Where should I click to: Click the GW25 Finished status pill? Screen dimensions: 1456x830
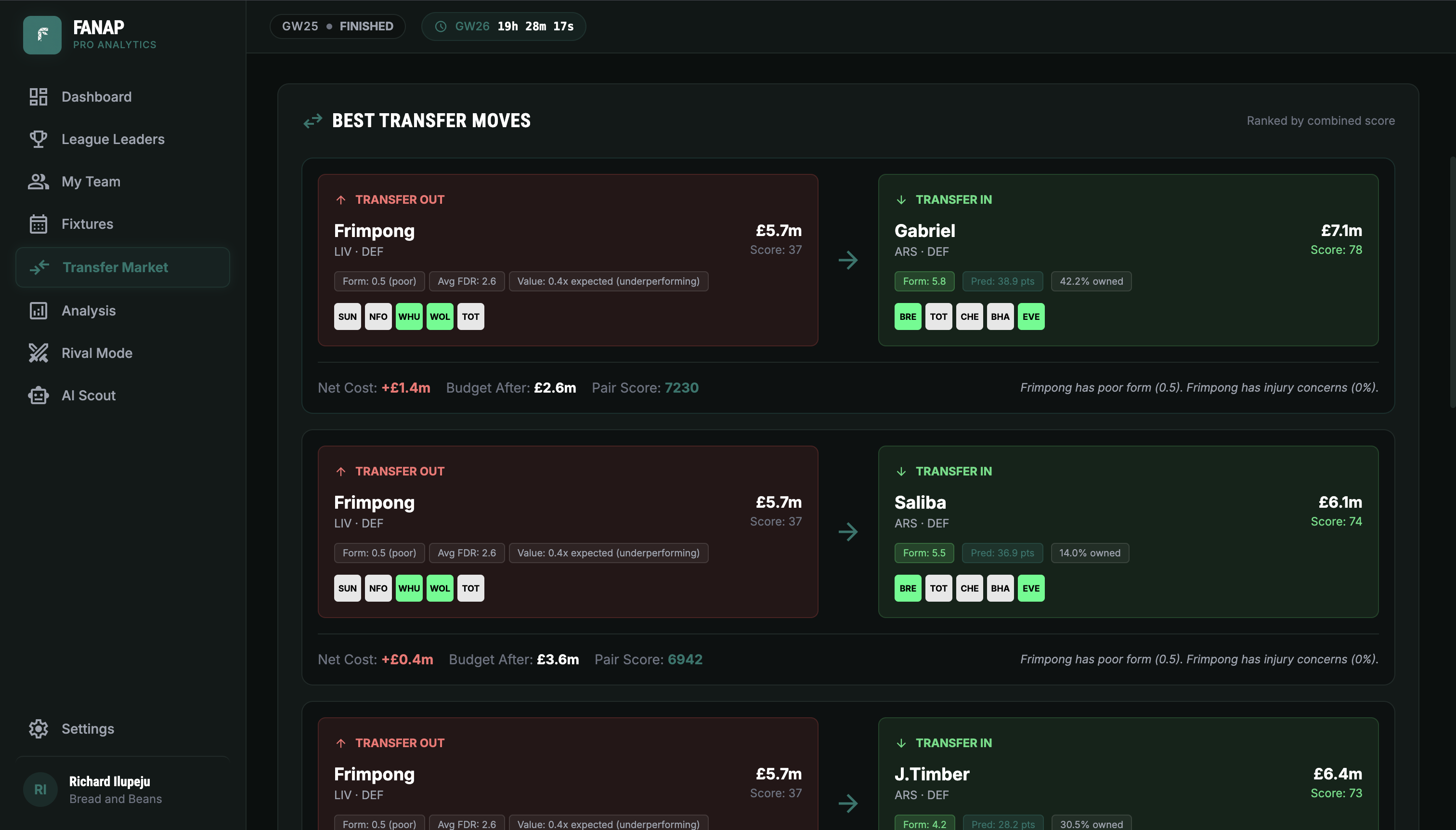[x=337, y=26]
